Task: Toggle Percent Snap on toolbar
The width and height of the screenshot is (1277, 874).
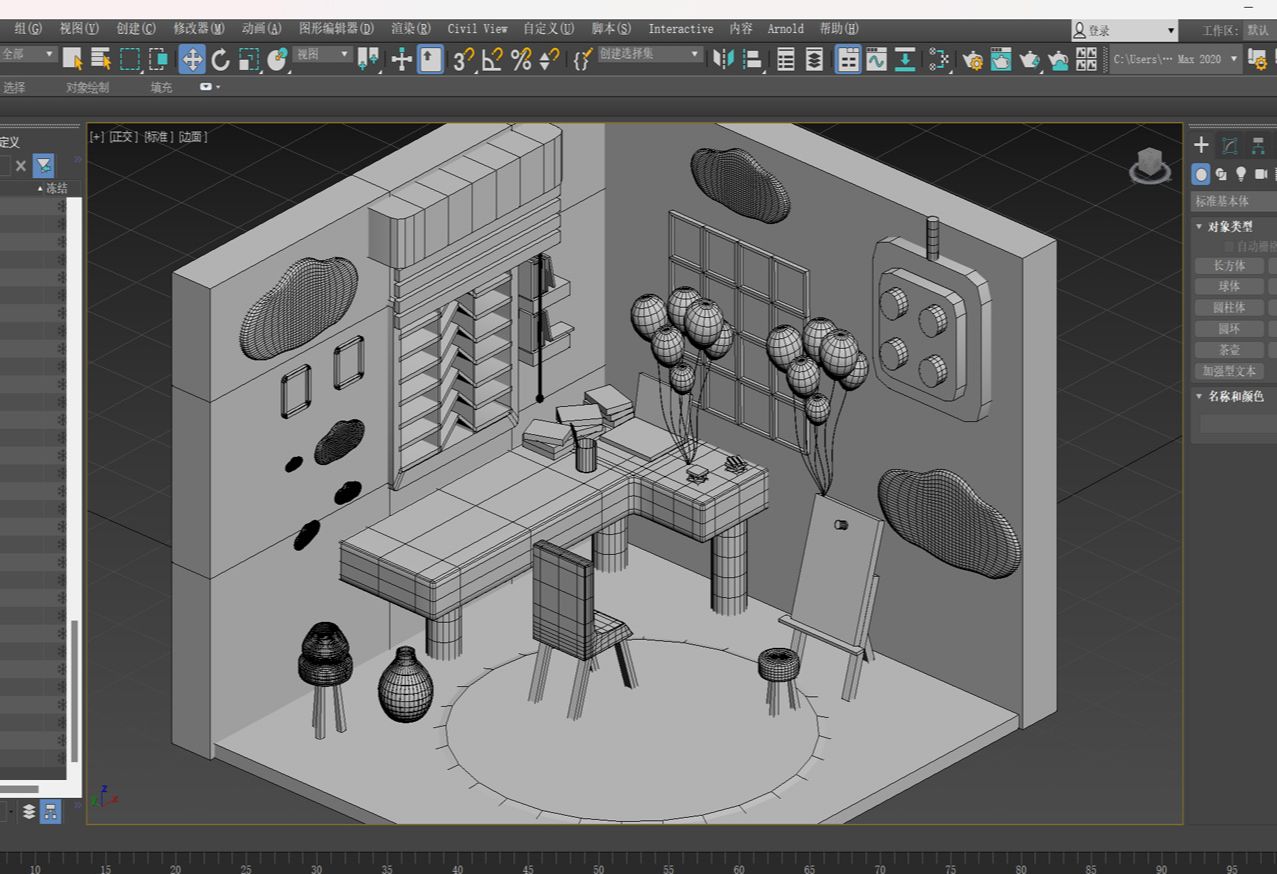Action: [x=521, y=59]
